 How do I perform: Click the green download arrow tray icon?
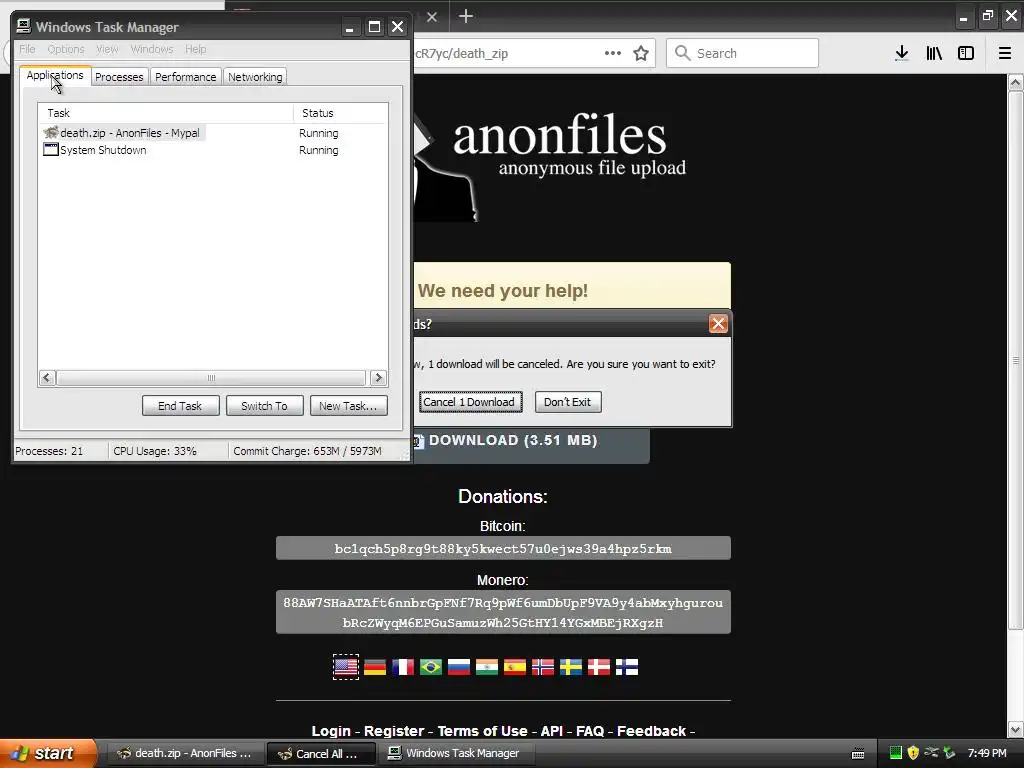(949, 753)
